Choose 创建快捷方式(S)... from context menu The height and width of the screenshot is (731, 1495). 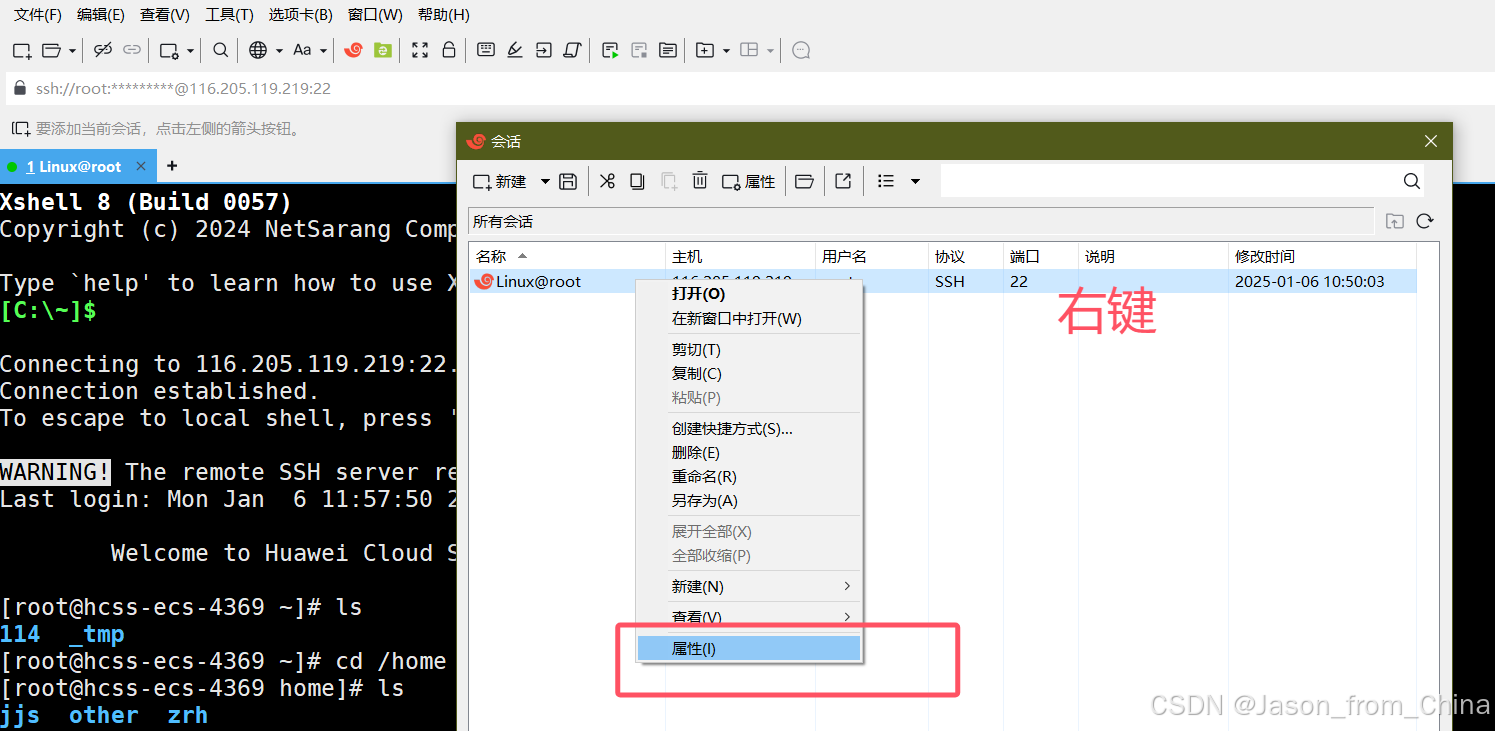pos(749,429)
